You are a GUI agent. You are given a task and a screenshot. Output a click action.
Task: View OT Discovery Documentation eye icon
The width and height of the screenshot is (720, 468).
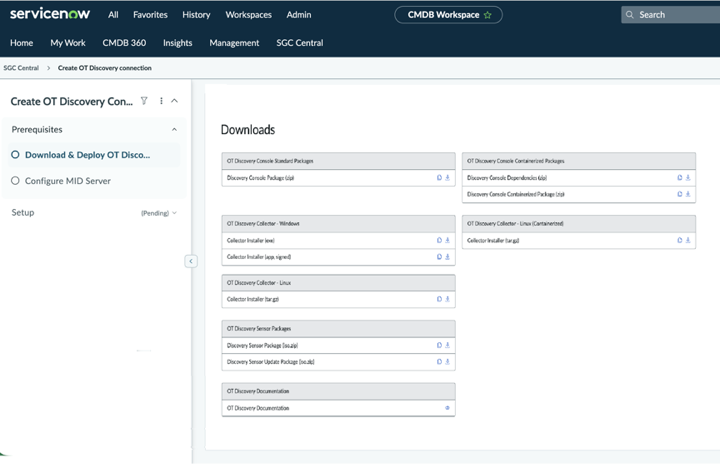point(447,408)
